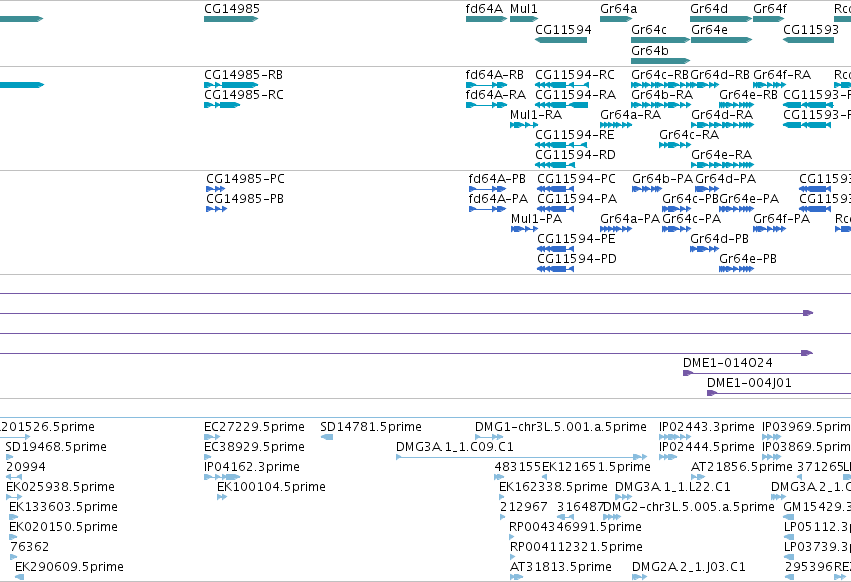This screenshot has width=851, height=582.
Task: Select DMG1-chr3L.5.001.a.5prime
Action: [489, 437]
